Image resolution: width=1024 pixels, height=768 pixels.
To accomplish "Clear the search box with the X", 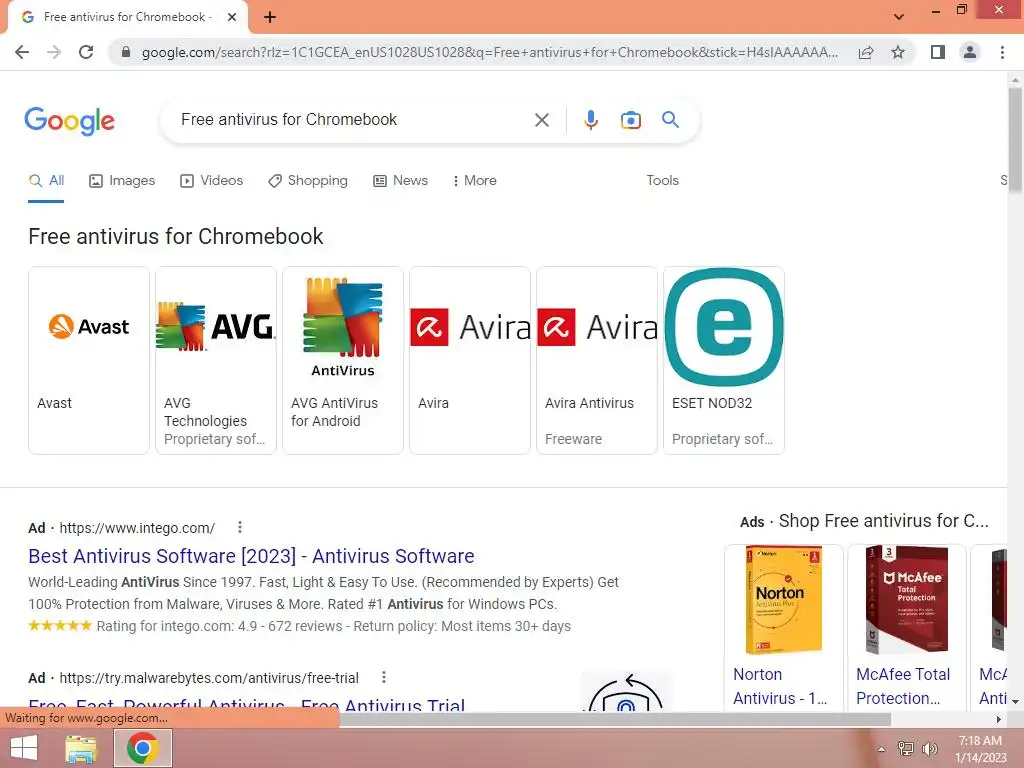I will [x=541, y=120].
